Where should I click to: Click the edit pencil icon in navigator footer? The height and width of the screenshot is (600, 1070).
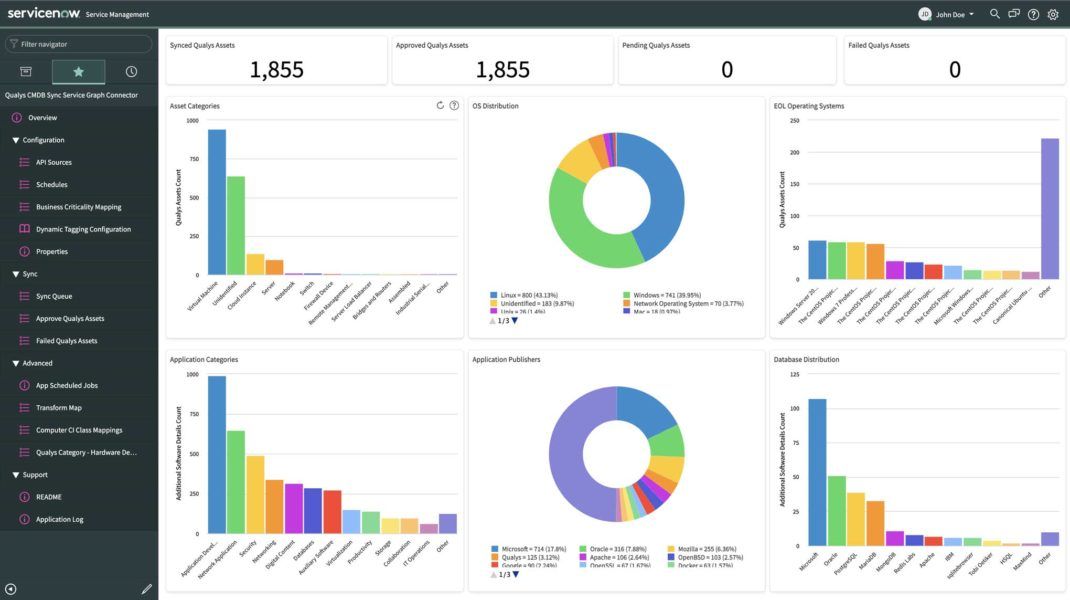147,589
